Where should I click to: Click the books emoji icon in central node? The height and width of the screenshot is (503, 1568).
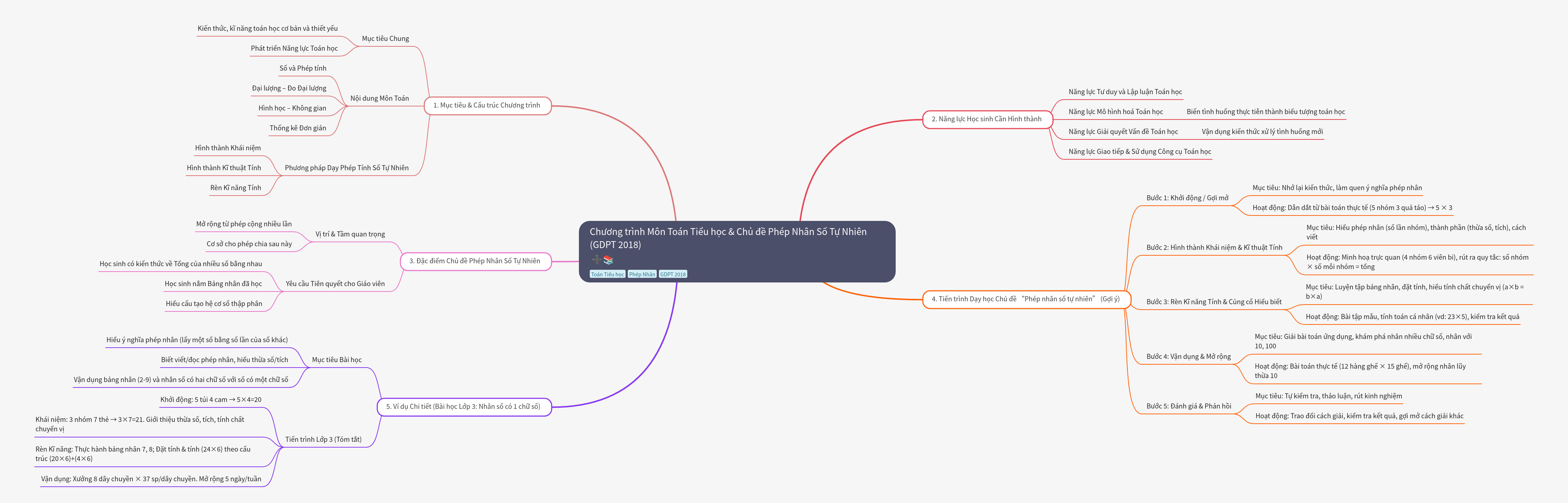point(608,260)
